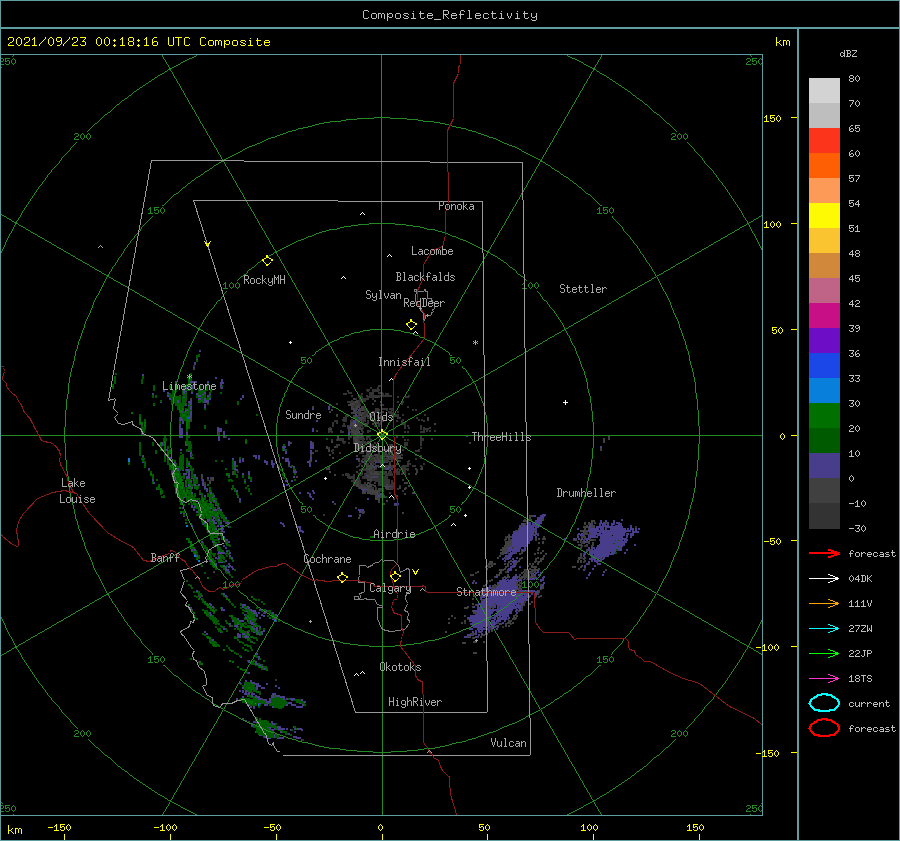900x841 pixels.
Task: Click the 2021/09/23 00:18:16 UTC timestamp
Action: [99, 42]
